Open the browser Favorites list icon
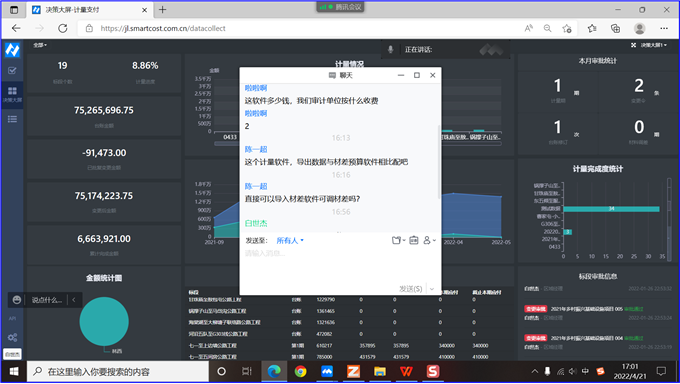 click(x=592, y=28)
